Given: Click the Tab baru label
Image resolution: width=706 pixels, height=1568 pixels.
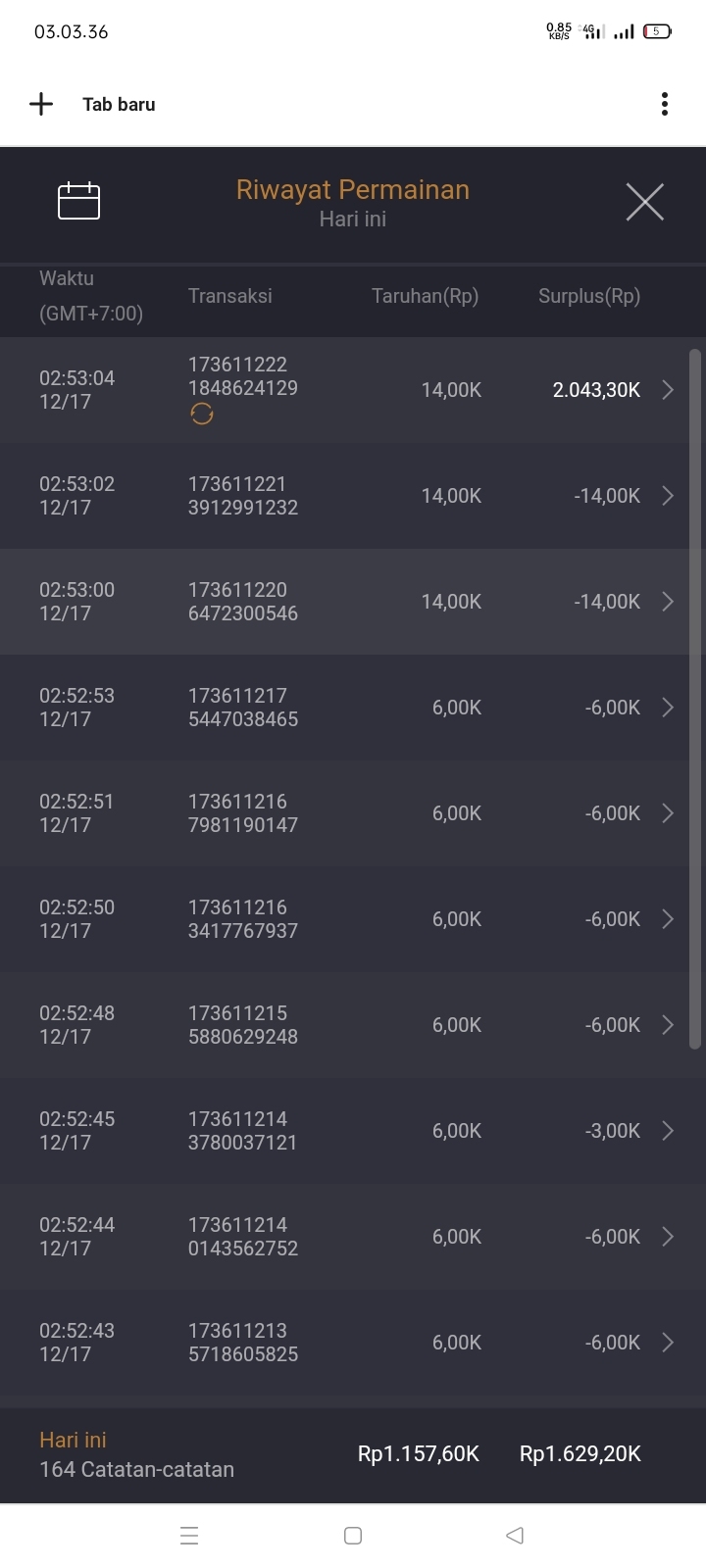Looking at the screenshot, I should (119, 104).
